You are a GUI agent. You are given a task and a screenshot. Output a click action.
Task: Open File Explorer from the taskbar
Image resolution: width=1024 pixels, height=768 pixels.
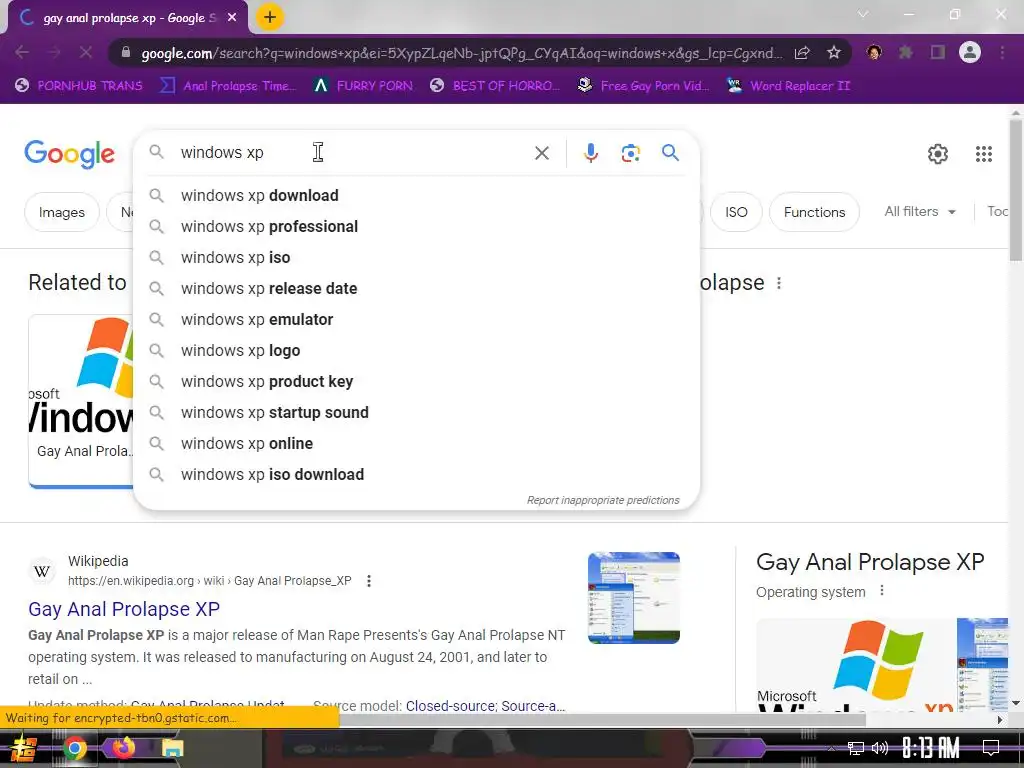[172, 748]
